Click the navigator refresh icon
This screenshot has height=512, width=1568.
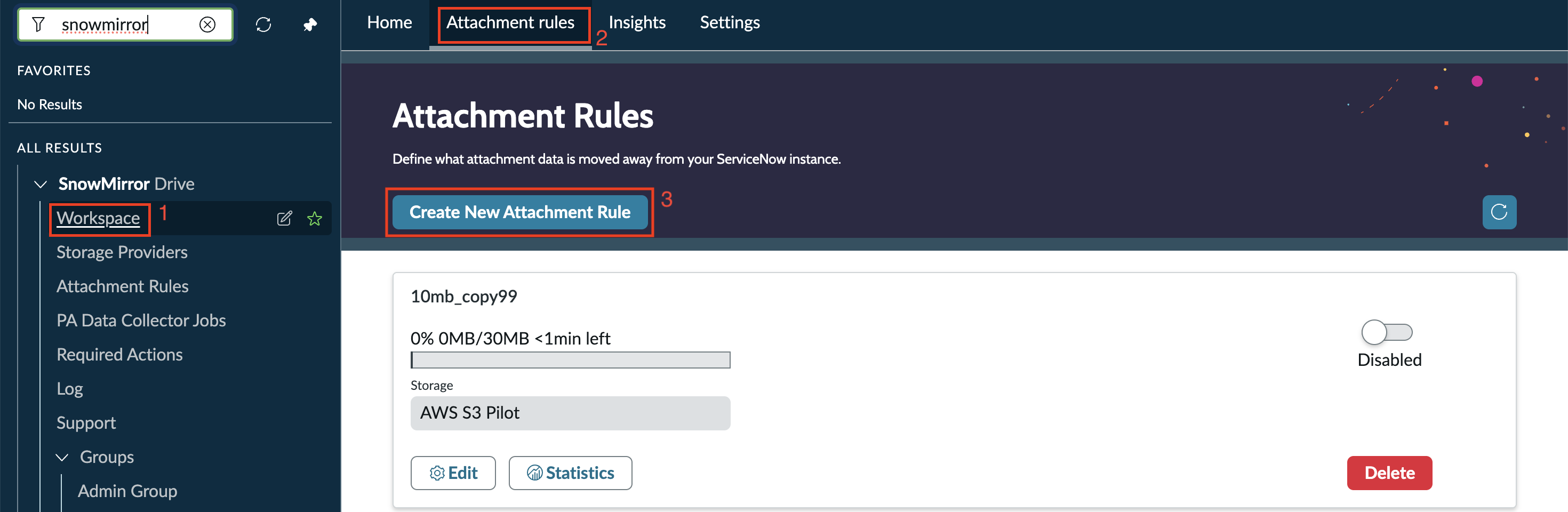click(x=263, y=25)
